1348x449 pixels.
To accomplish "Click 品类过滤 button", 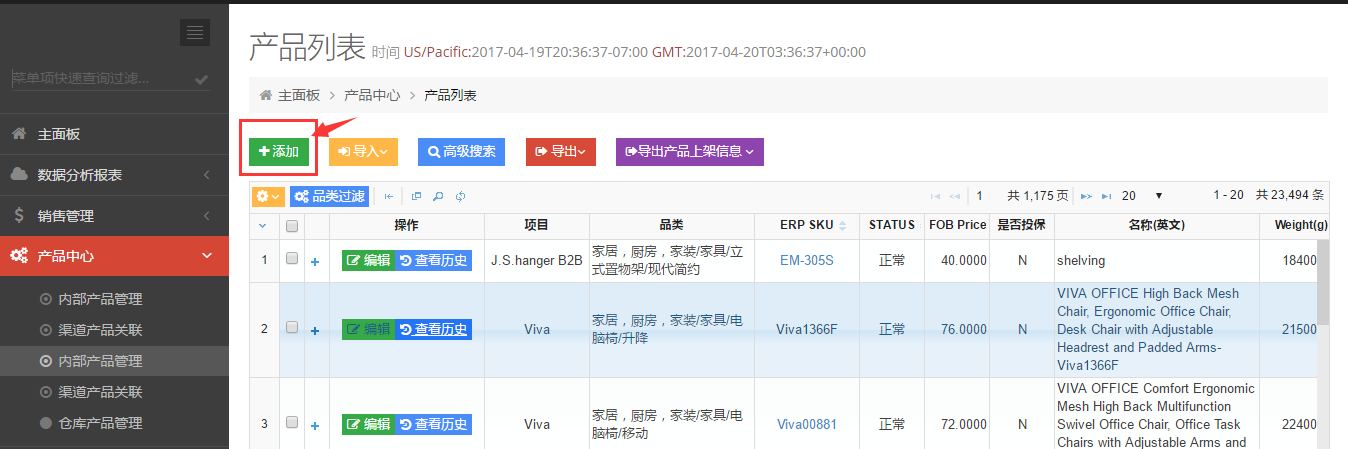I will tap(329, 196).
